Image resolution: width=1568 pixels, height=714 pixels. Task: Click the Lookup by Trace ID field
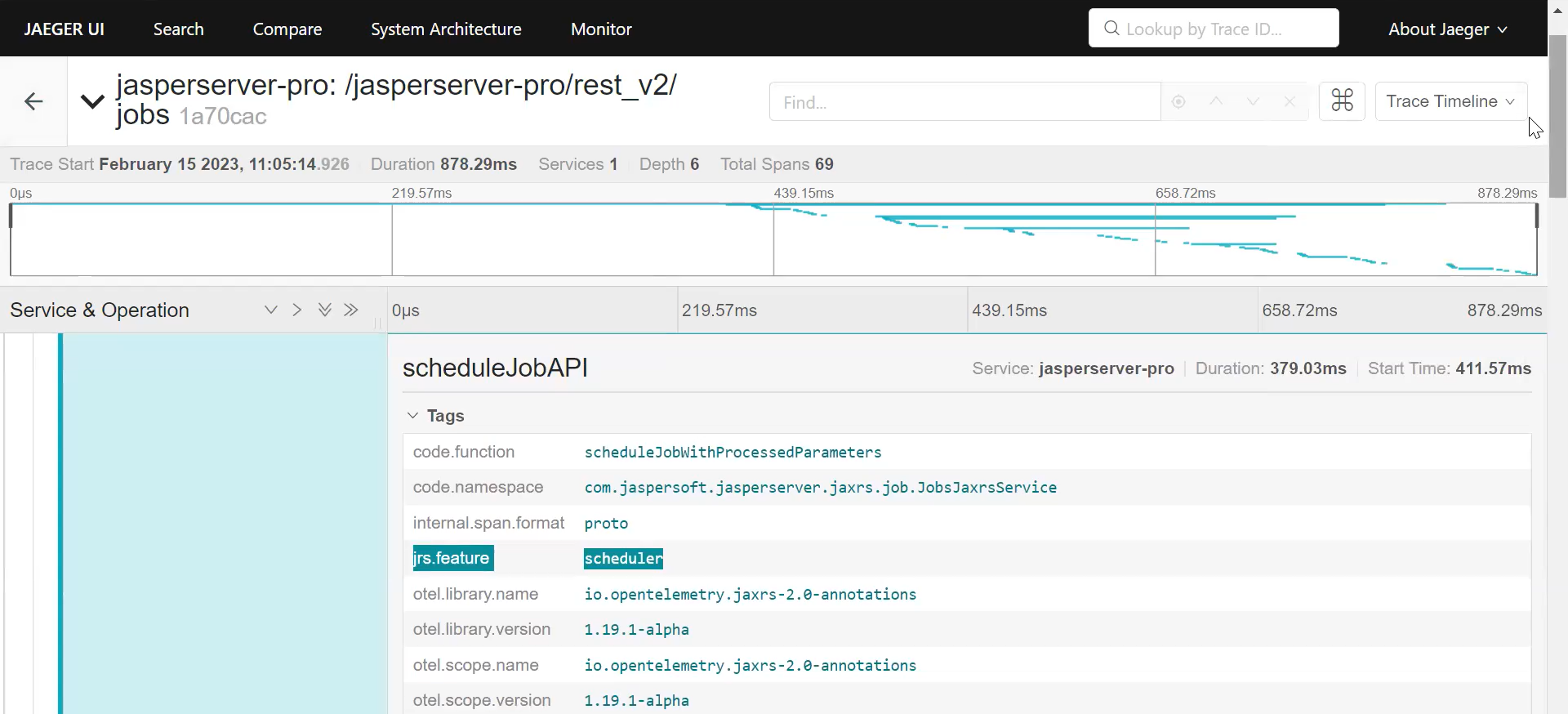(1214, 29)
